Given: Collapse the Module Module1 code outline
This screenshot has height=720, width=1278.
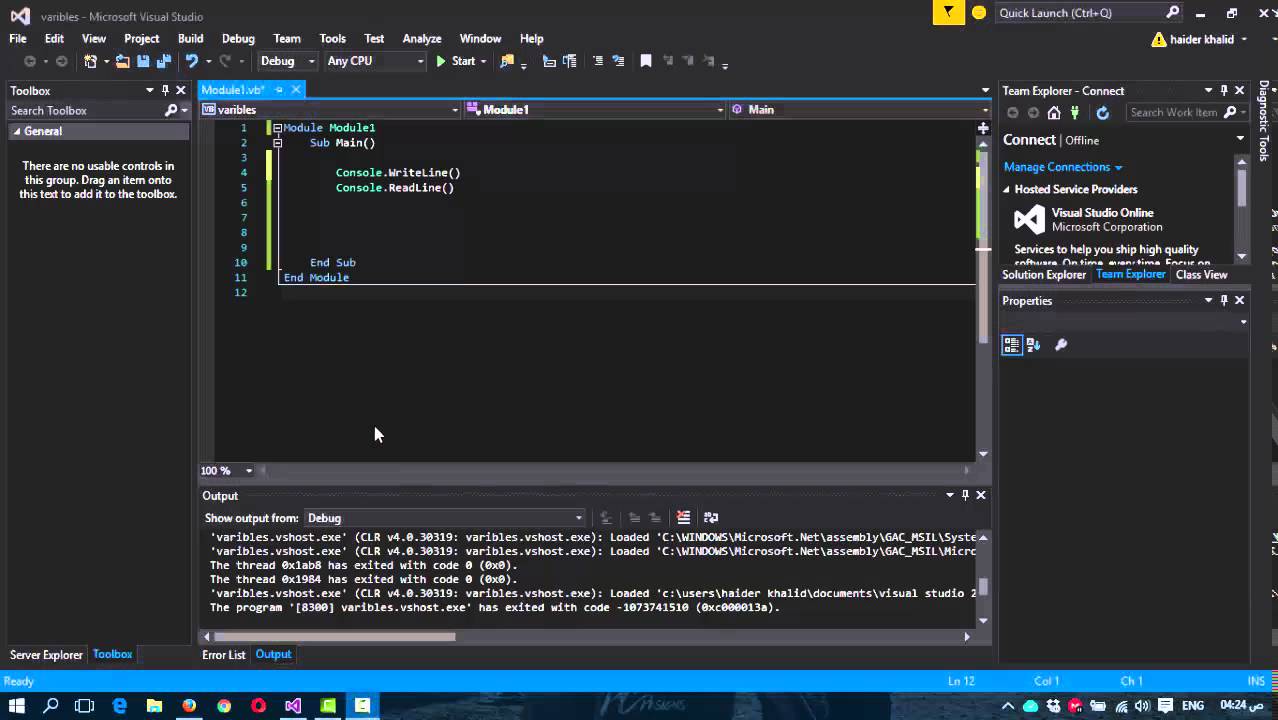Looking at the screenshot, I should [x=277, y=128].
